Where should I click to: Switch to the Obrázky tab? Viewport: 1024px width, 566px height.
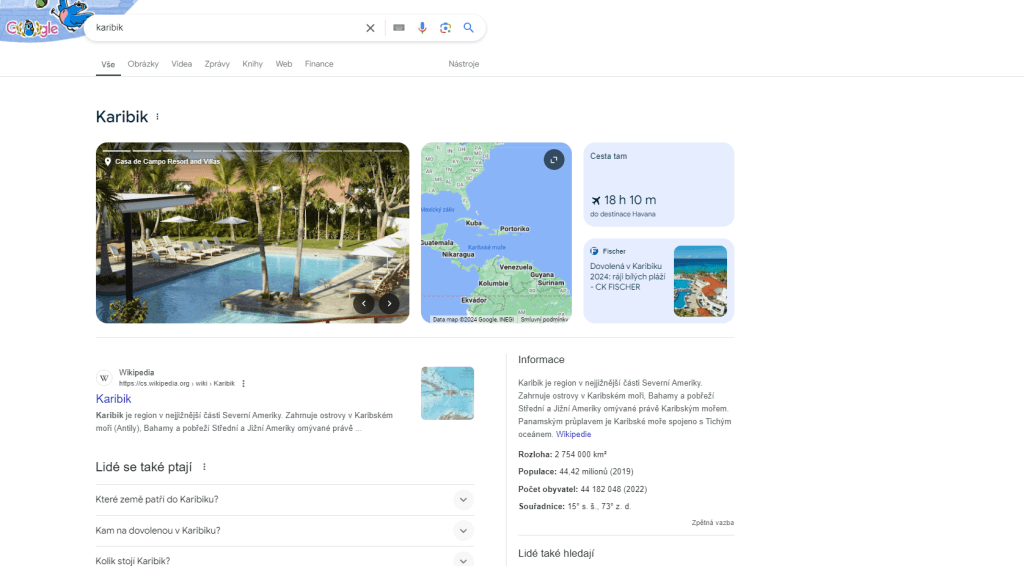point(143,64)
